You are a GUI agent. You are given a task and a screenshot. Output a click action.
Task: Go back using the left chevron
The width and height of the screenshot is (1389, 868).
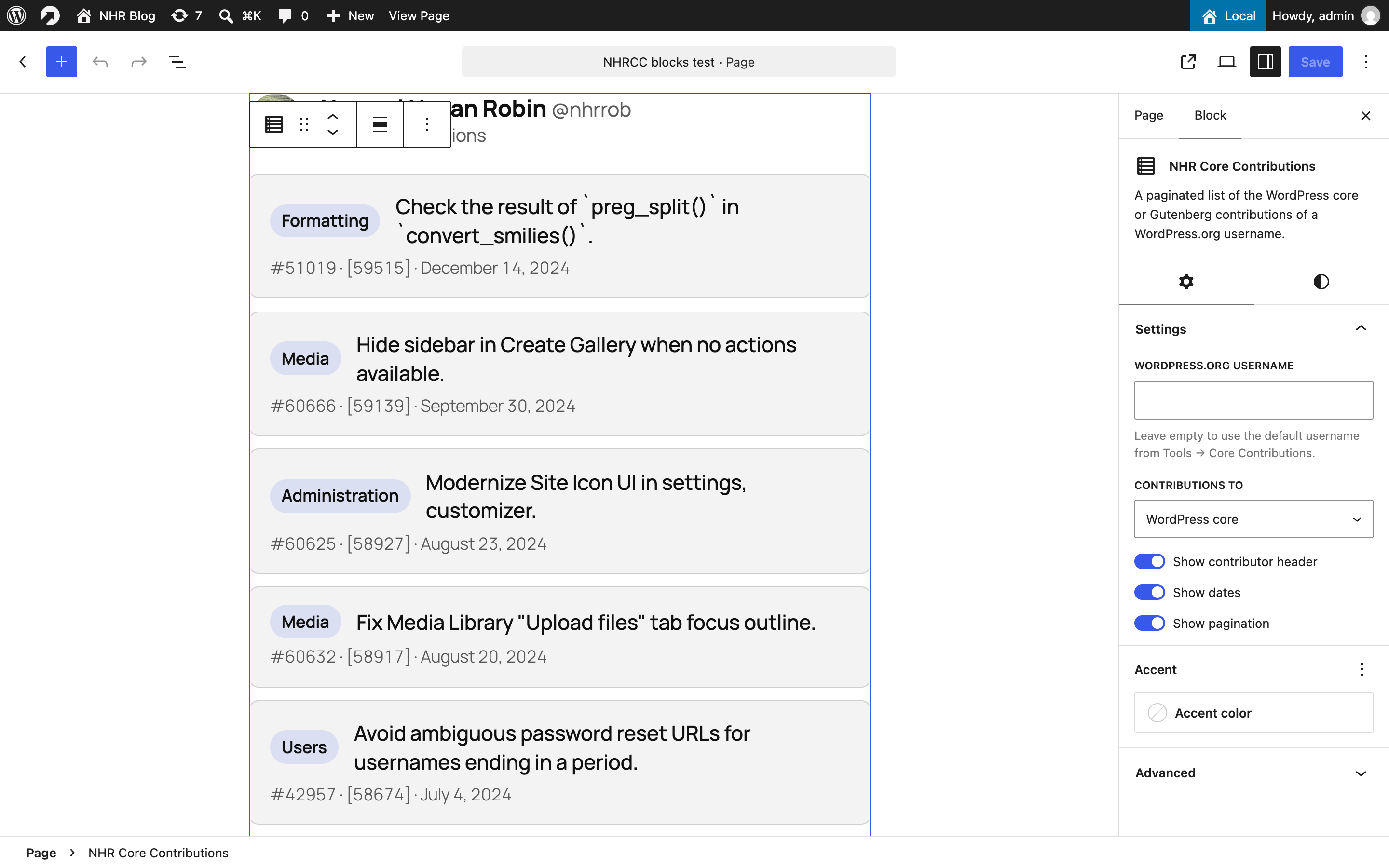[23, 61]
